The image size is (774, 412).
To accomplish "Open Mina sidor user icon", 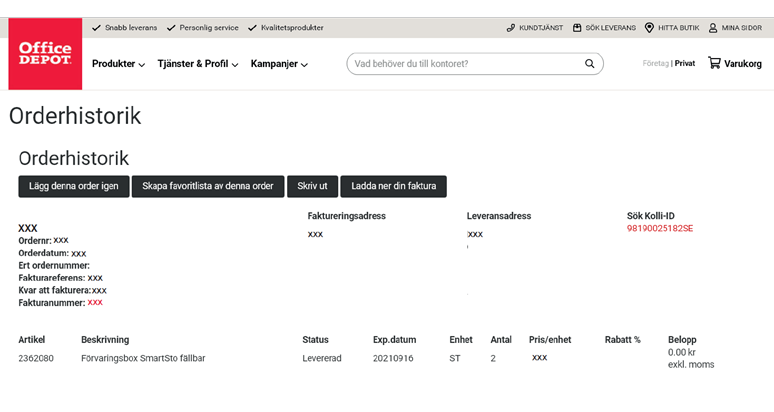I will click(713, 28).
